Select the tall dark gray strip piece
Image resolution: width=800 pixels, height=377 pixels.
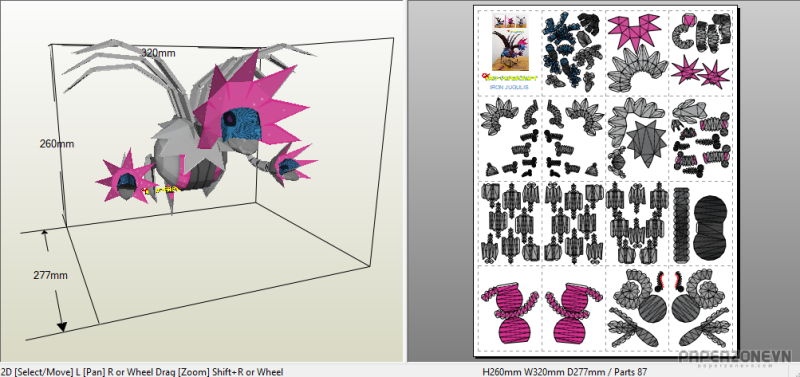pos(681,225)
